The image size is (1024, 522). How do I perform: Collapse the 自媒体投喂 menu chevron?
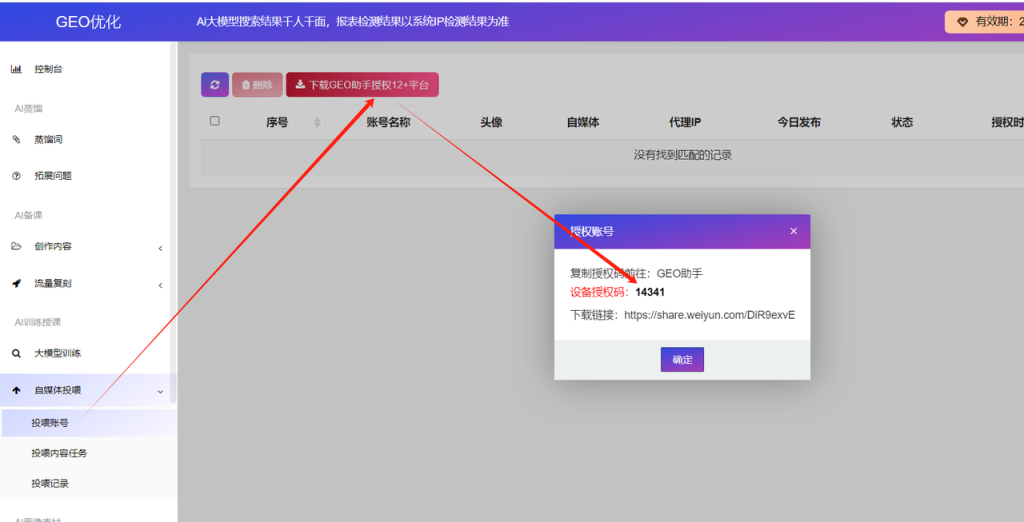160,391
